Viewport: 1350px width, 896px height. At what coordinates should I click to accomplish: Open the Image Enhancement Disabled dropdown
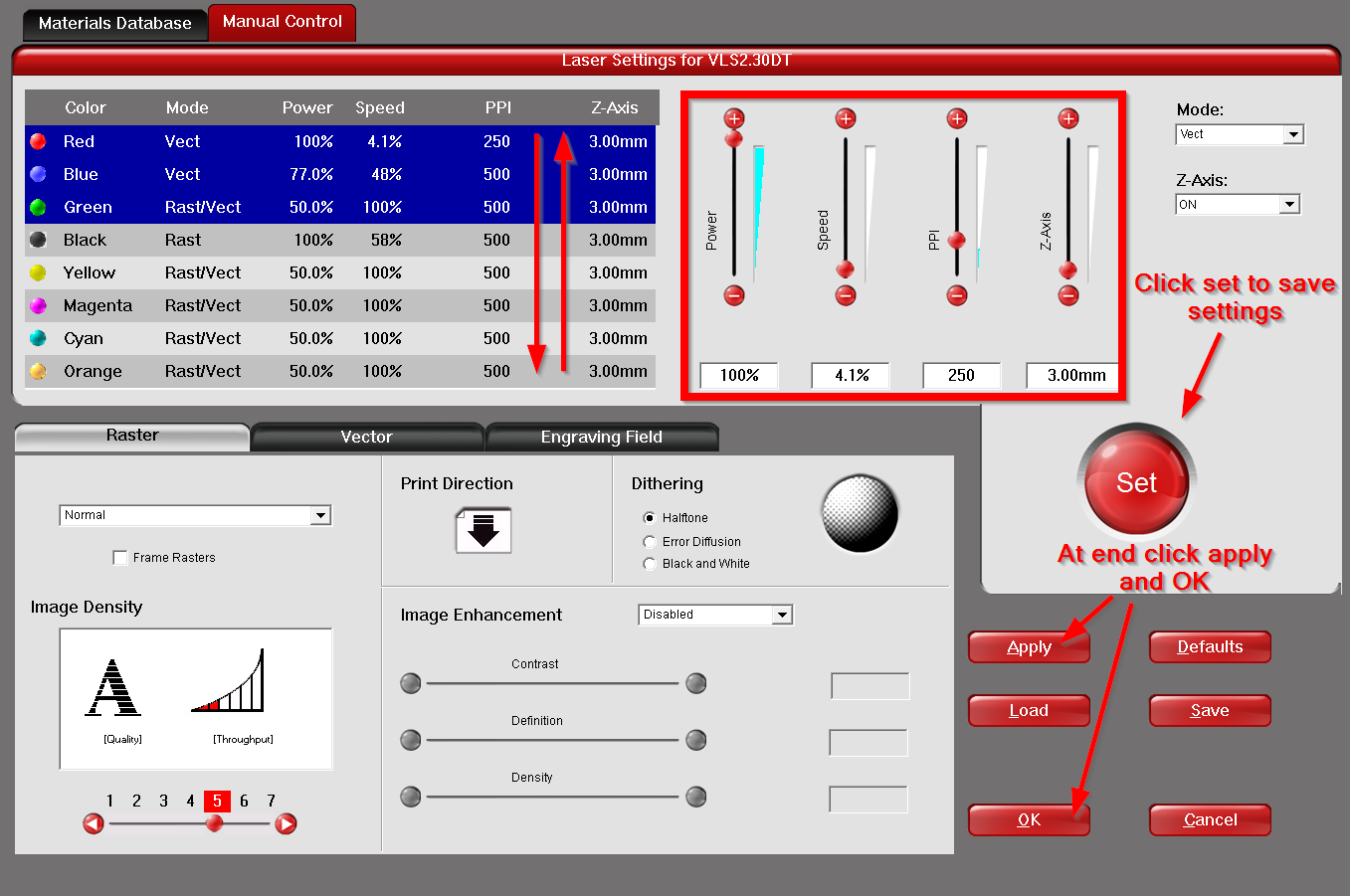[x=714, y=615]
